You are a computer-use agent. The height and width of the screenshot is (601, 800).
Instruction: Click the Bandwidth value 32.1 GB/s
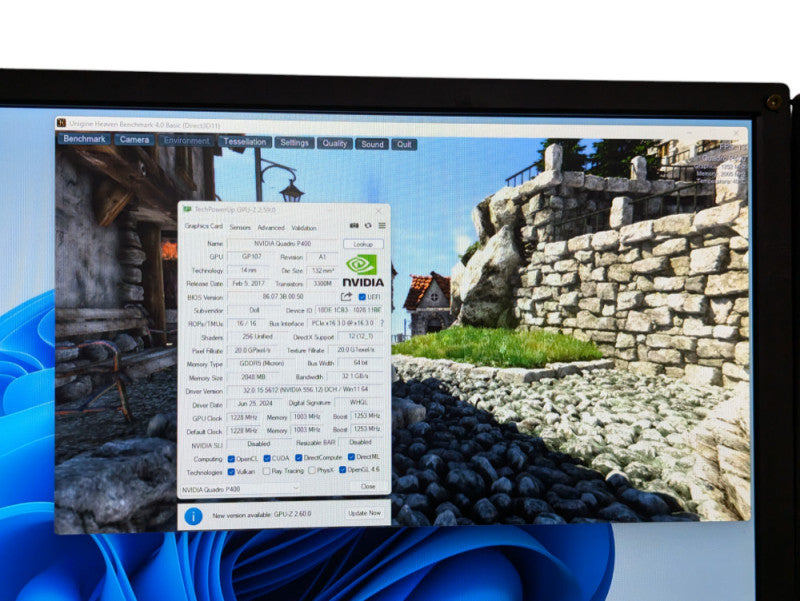point(355,376)
